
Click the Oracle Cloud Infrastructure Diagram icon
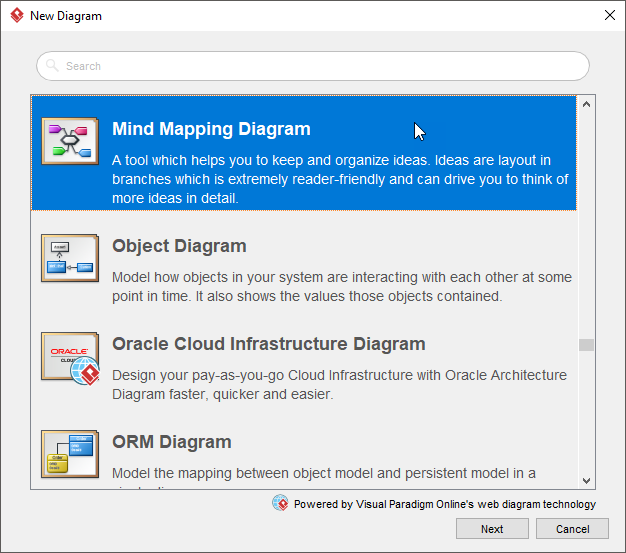(x=70, y=357)
